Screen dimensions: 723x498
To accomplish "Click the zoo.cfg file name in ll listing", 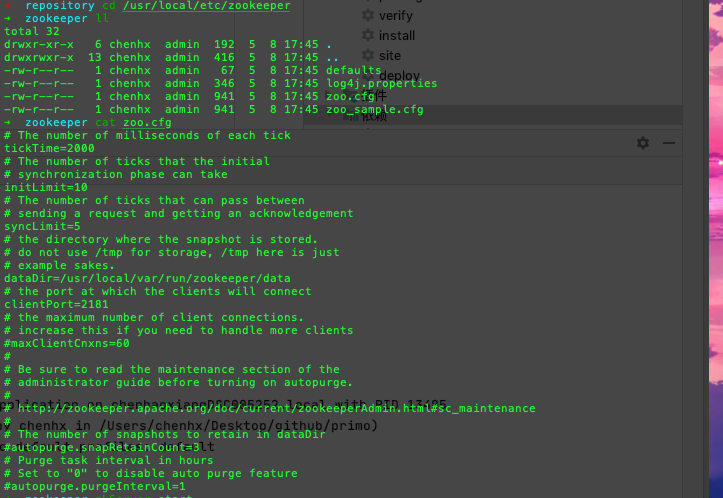I will [350, 96].
